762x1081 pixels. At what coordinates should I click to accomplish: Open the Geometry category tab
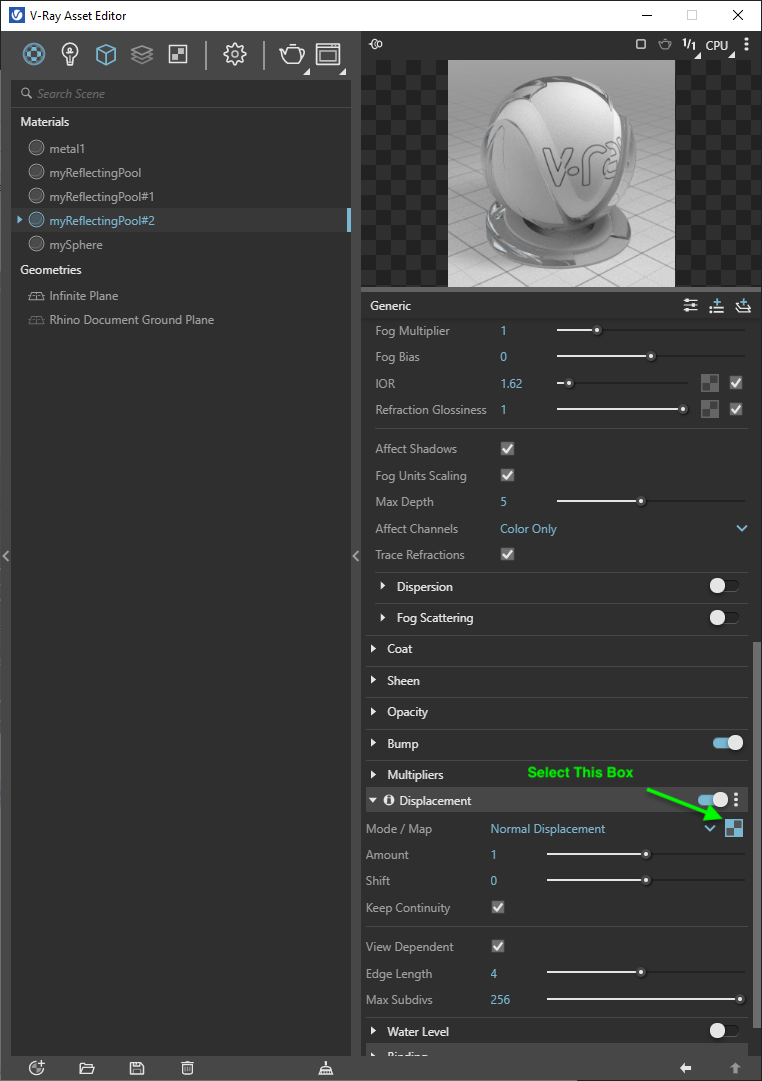[106, 54]
